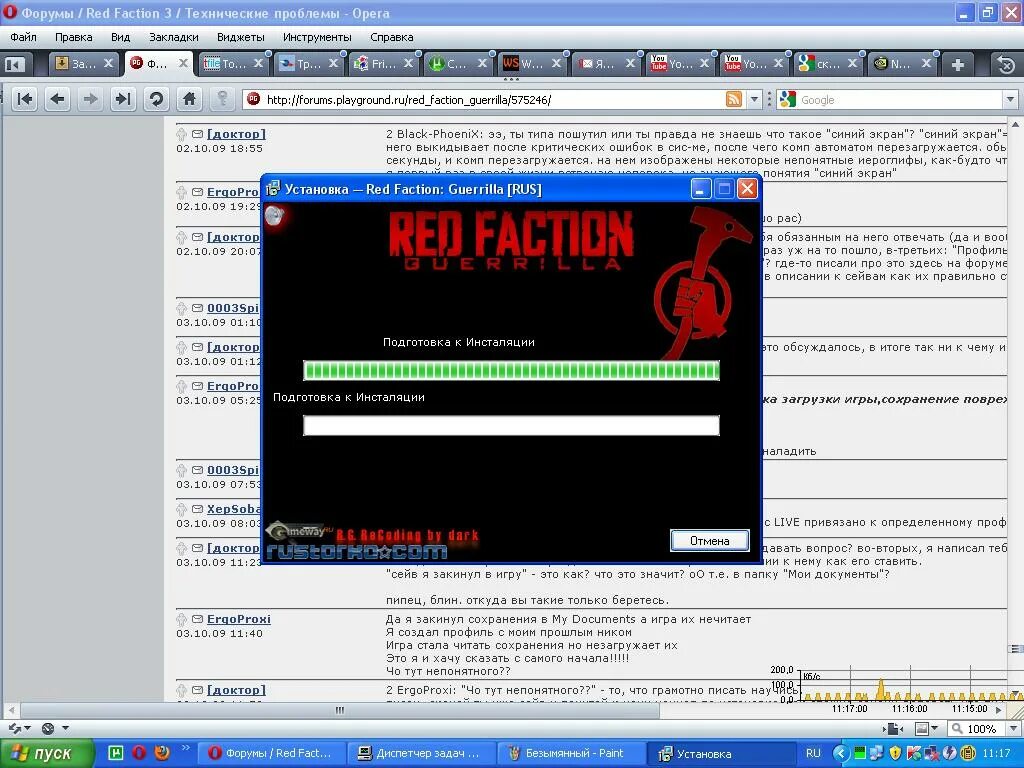Screen dimensions: 1024x768
Task: Click the Windows пуск start button
Action: (x=47, y=754)
